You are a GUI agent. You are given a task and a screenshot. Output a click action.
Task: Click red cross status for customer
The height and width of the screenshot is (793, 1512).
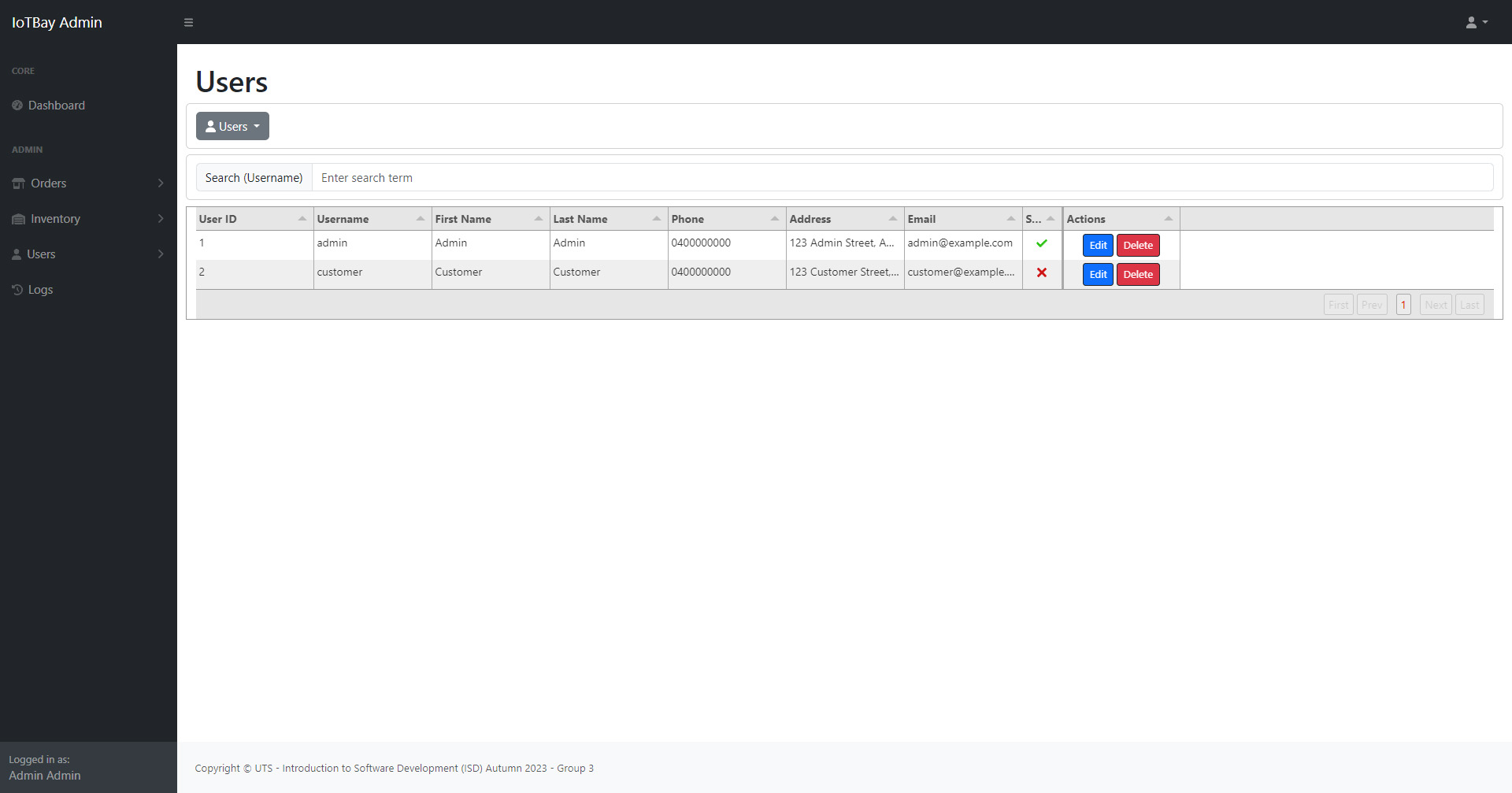[1042, 272]
